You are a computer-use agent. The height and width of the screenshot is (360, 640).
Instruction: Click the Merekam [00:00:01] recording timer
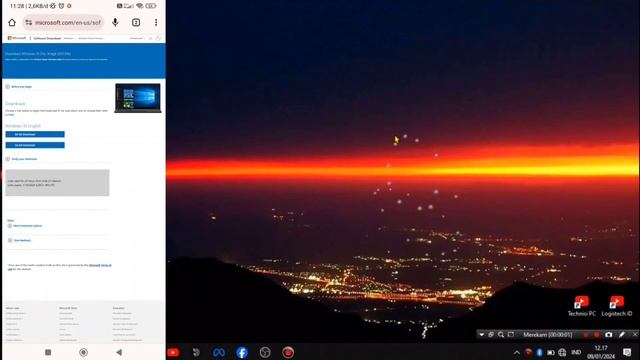click(x=548, y=335)
